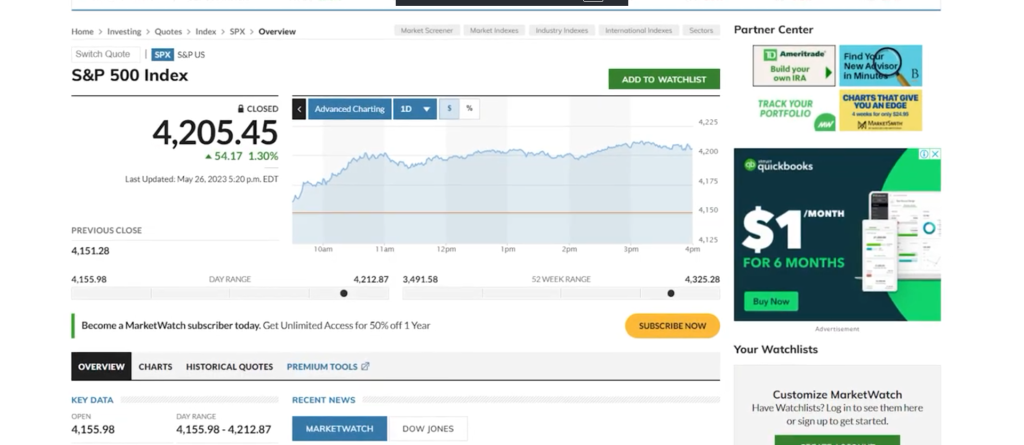Click the Key Data day range 4,155.98 - 4,212.87
This screenshot has height=445, width=1024.
click(223, 429)
